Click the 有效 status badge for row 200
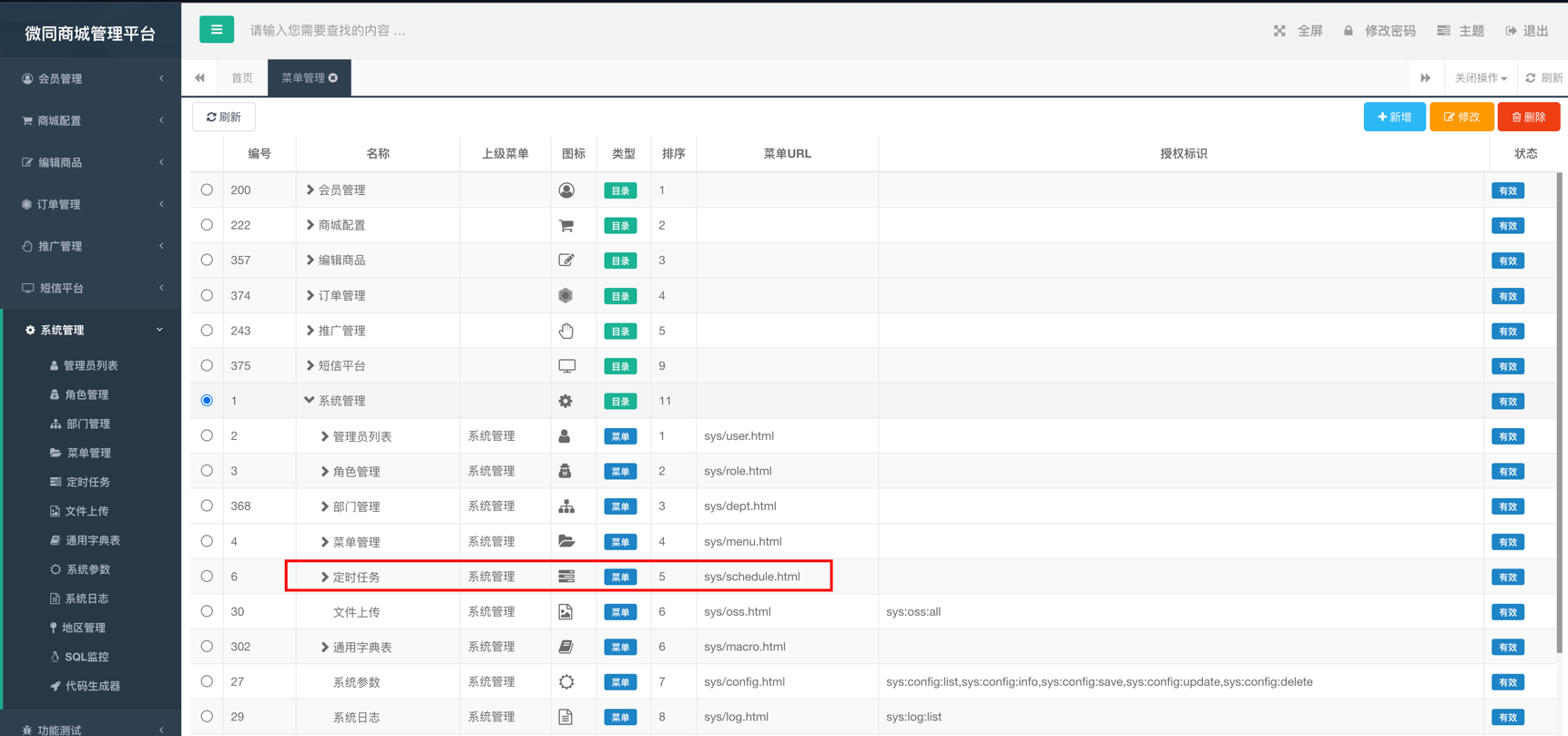The height and width of the screenshot is (736, 1568). (1508, 190)
